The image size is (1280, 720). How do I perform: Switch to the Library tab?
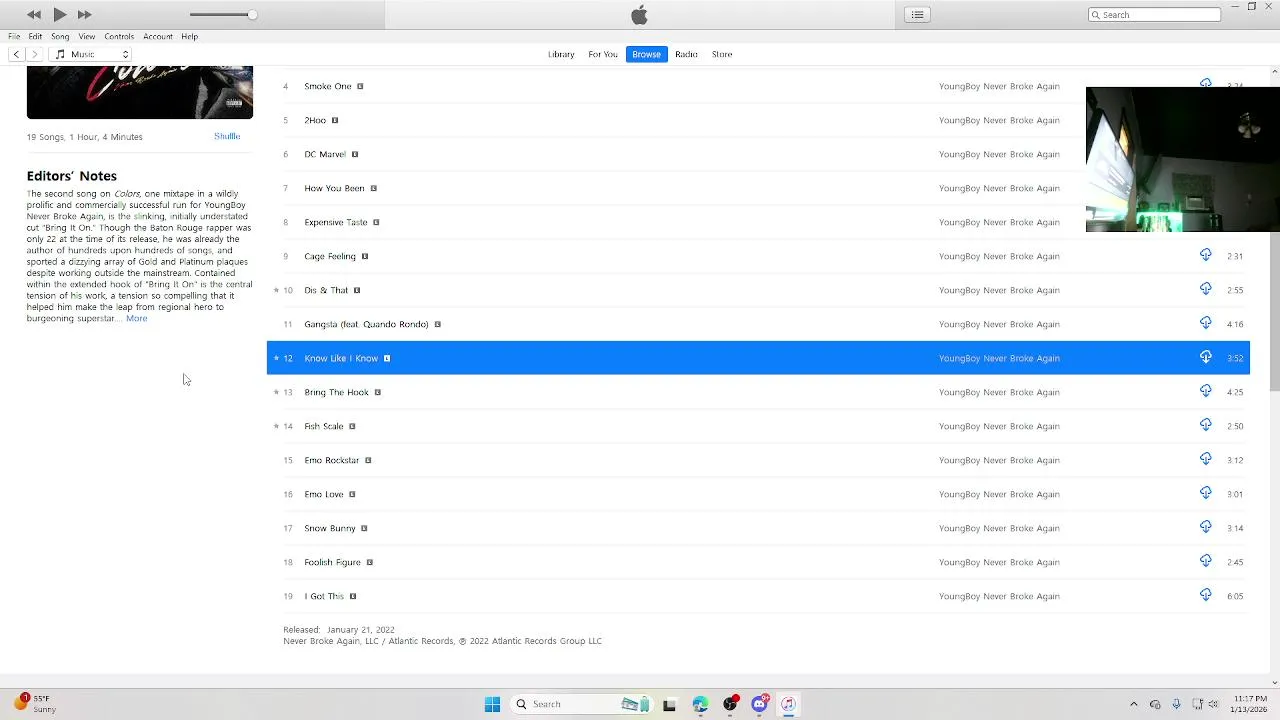pyautogui.click(x=561, y=54)
